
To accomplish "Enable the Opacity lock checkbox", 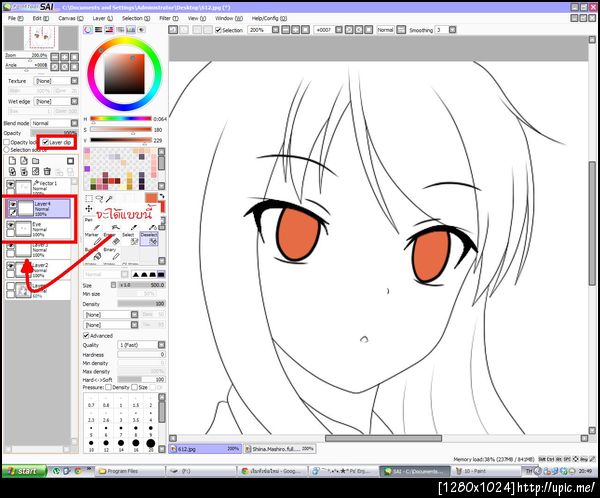I will coord(7,142).
